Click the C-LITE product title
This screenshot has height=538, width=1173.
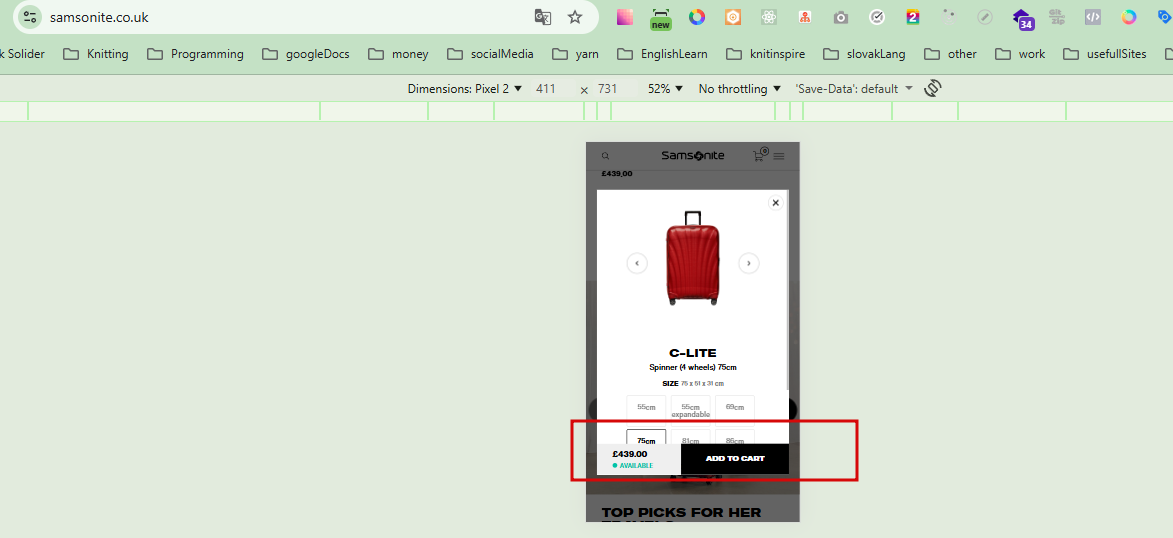pyautogui.click(x=693, y=352)
